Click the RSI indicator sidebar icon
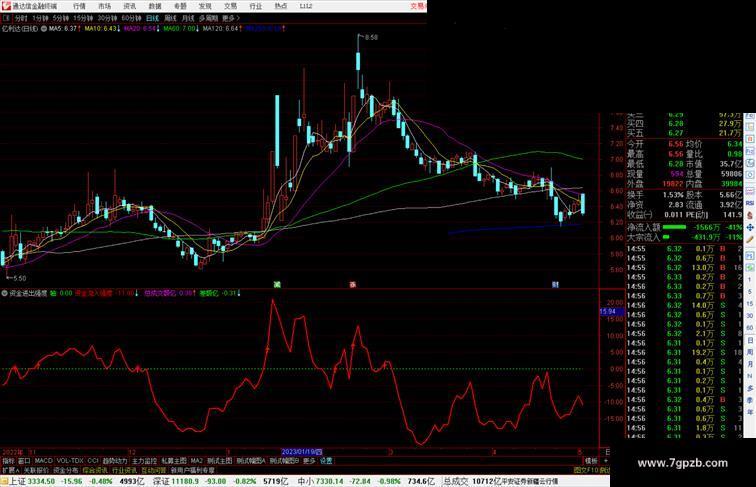Viewport: 756px width, 487px height. pos(750,203)
